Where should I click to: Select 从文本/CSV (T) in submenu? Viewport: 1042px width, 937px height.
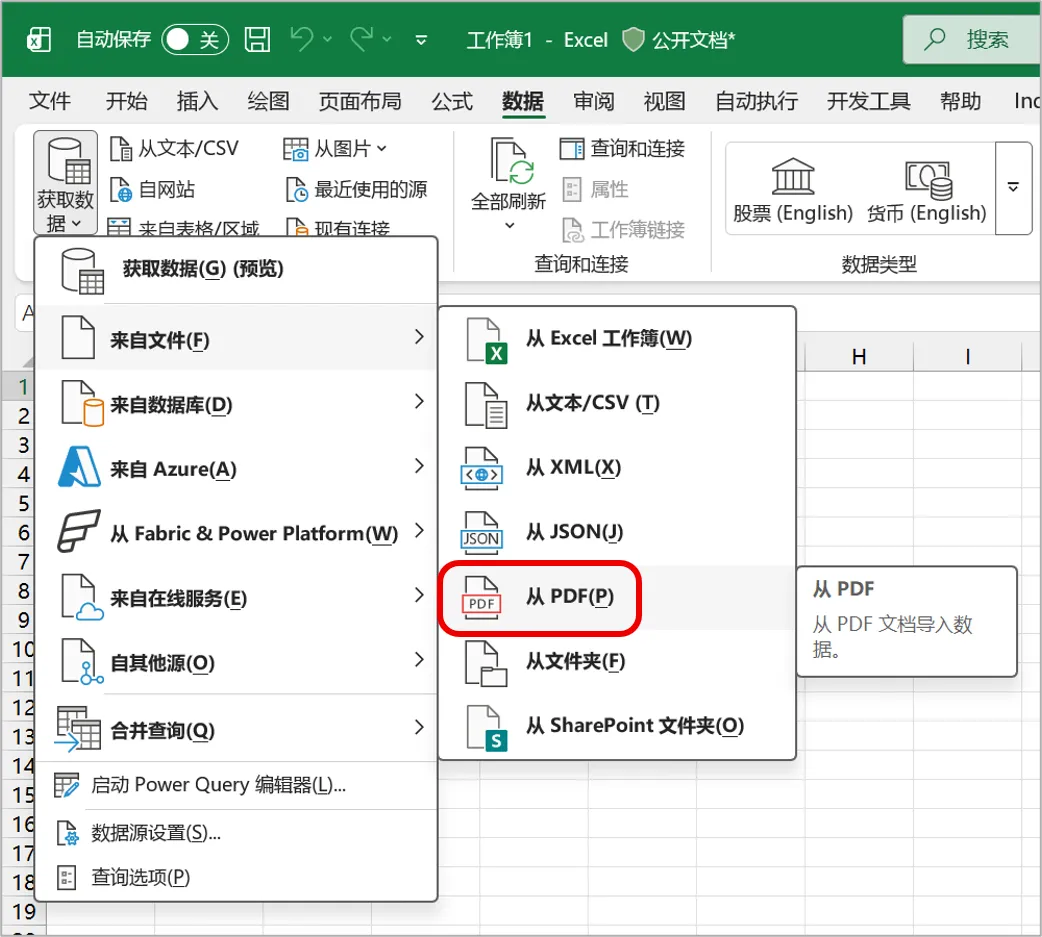click(x=617, y=403)
